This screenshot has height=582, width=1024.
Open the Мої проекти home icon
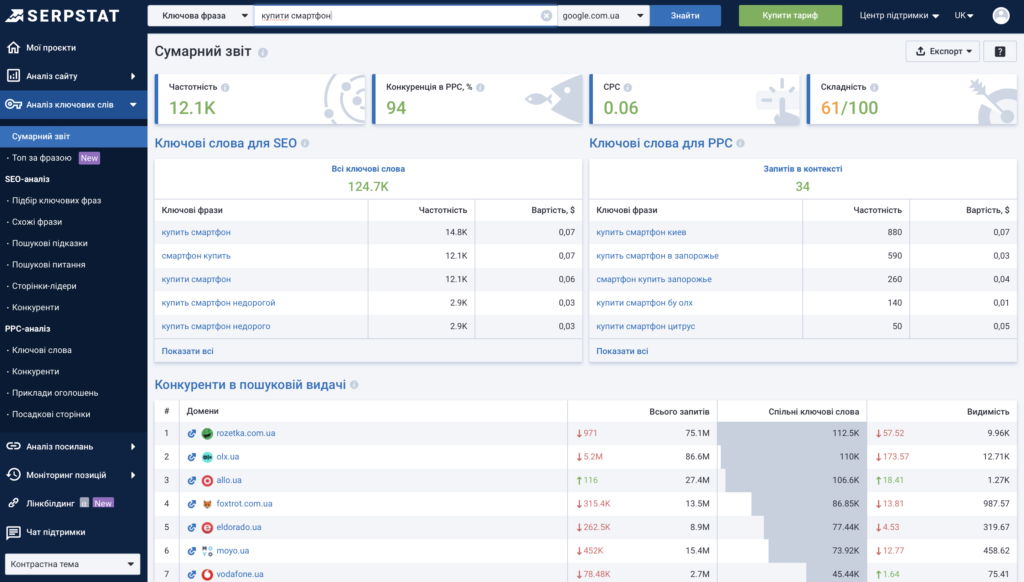coord(12,46)
